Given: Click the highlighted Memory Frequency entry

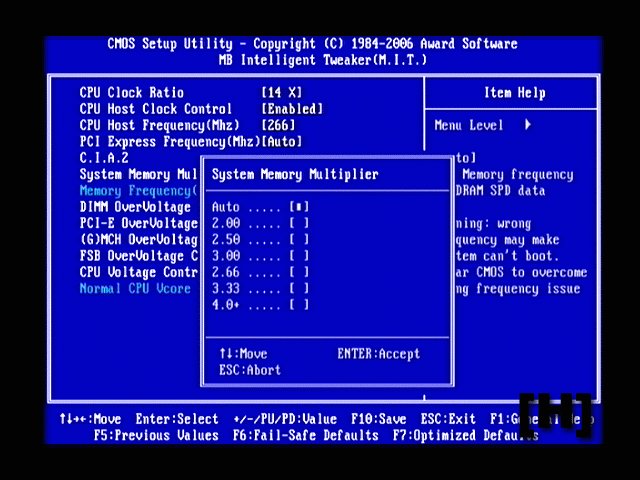Looking at the screenshot, I should pos(138,190).
